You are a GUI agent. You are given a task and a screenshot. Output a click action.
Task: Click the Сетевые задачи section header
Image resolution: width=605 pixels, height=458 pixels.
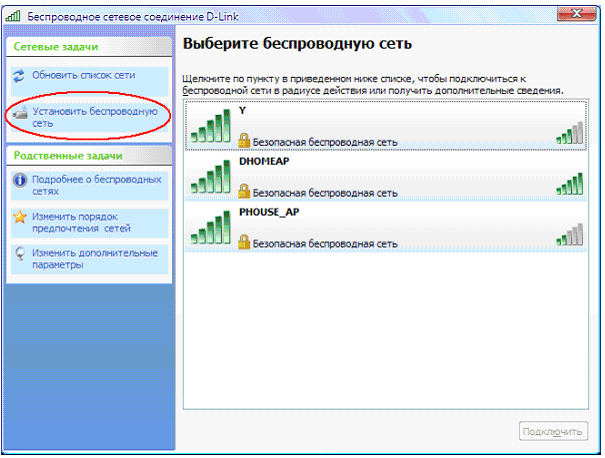[x=89, y=47]
